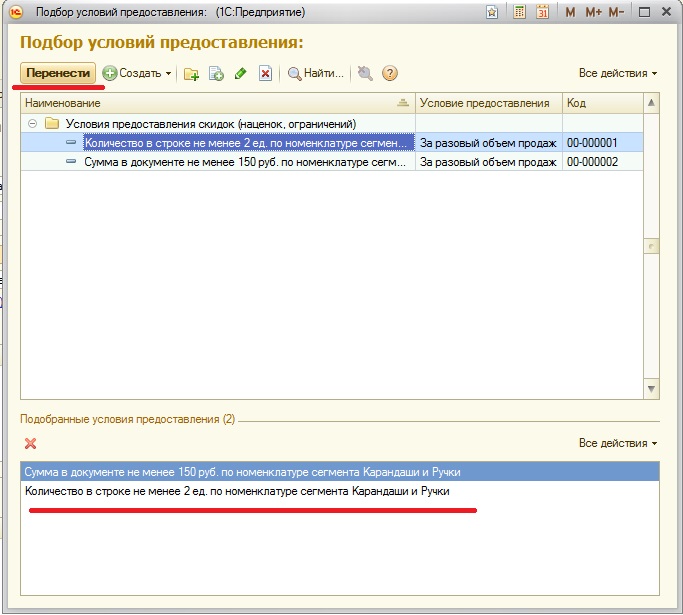Click the red X delete icon in selected conditions
This screenshot has height=615, width=683.
tap(30, 443)
